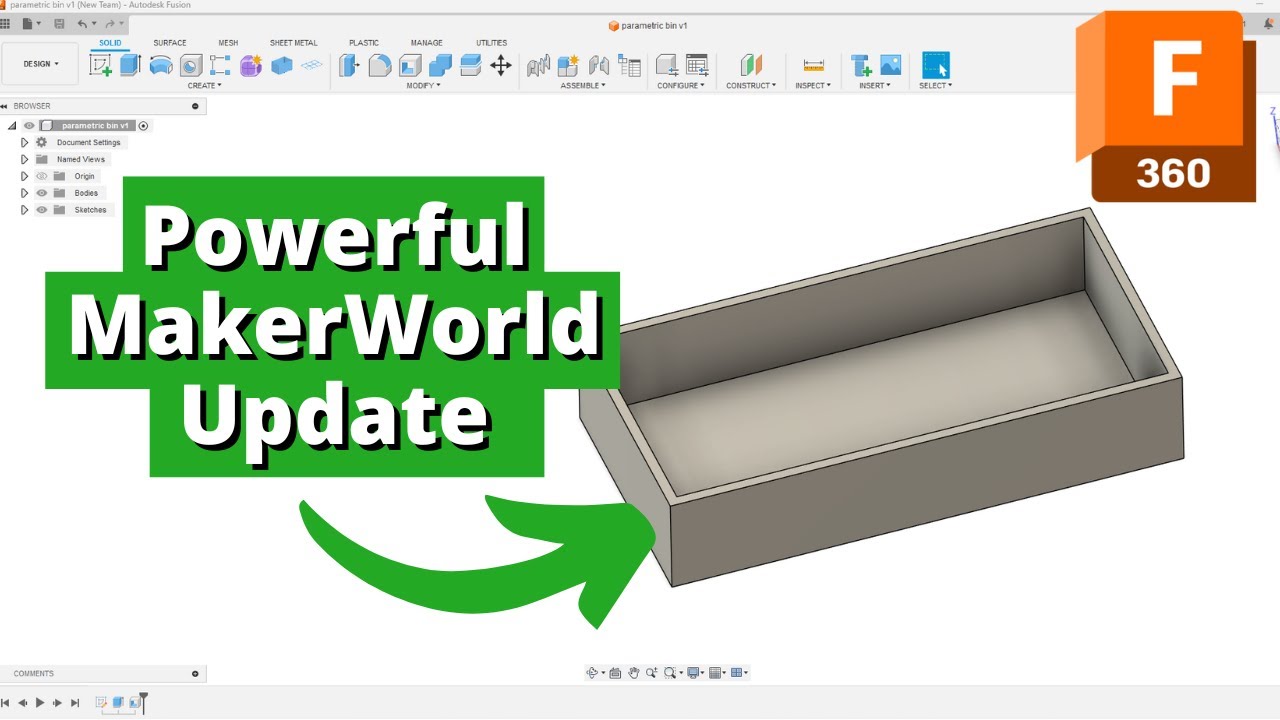Choose the Fillet tool
Screen dimensions: 1280x720
[x=380, y=66]
